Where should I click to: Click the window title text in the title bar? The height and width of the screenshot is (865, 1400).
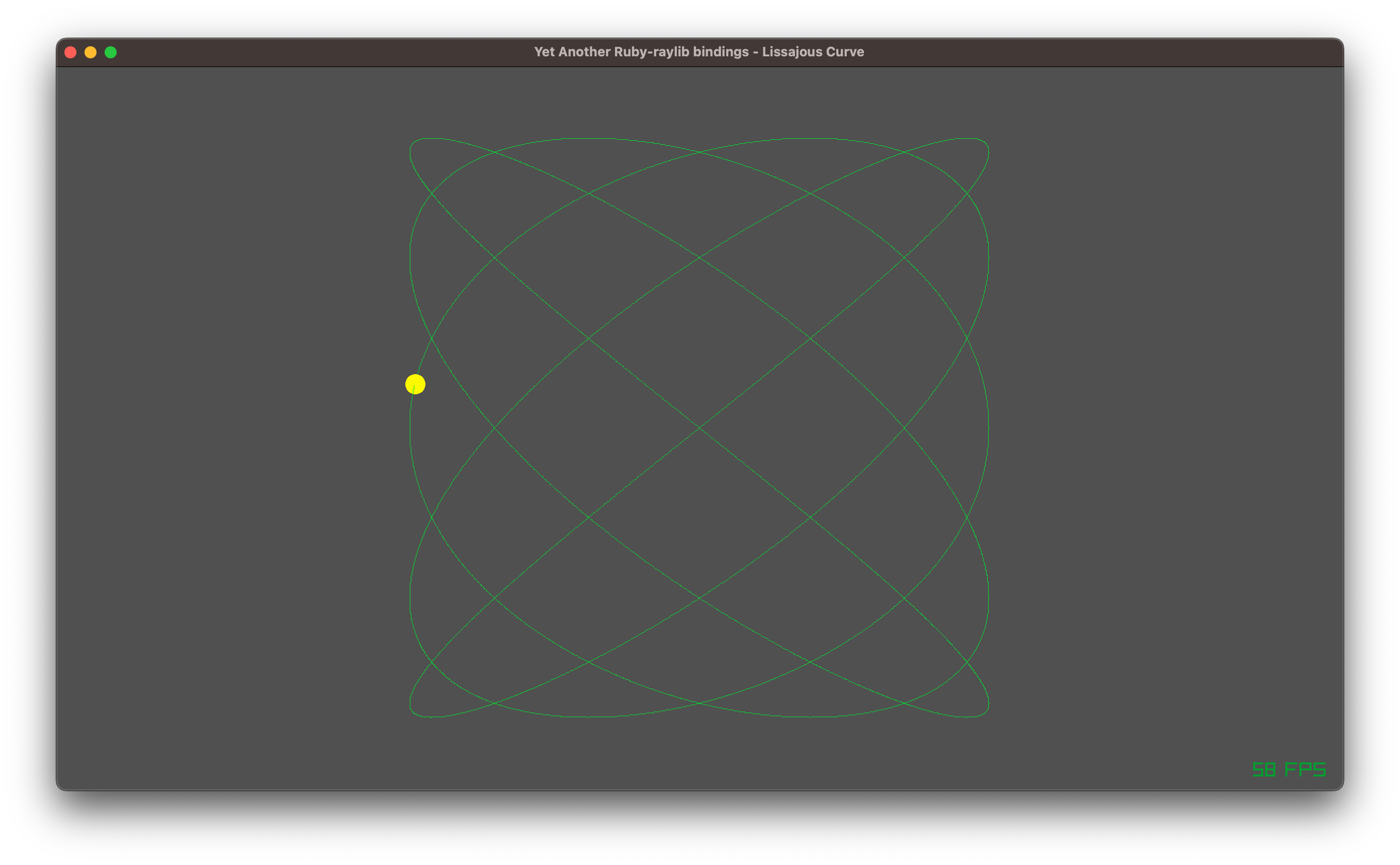pyautogui.click(x=699, y=52)
